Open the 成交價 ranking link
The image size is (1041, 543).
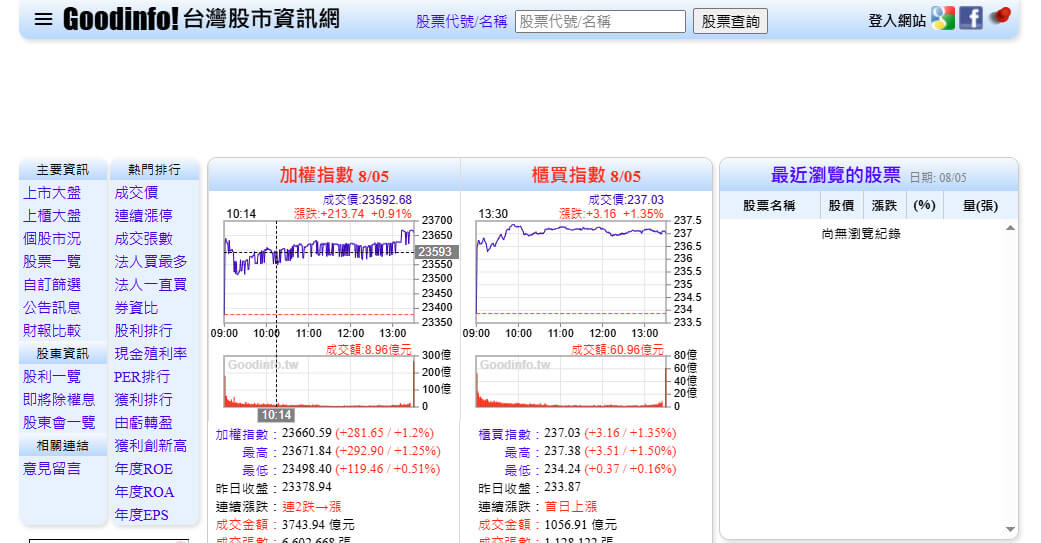pos(136,193)
